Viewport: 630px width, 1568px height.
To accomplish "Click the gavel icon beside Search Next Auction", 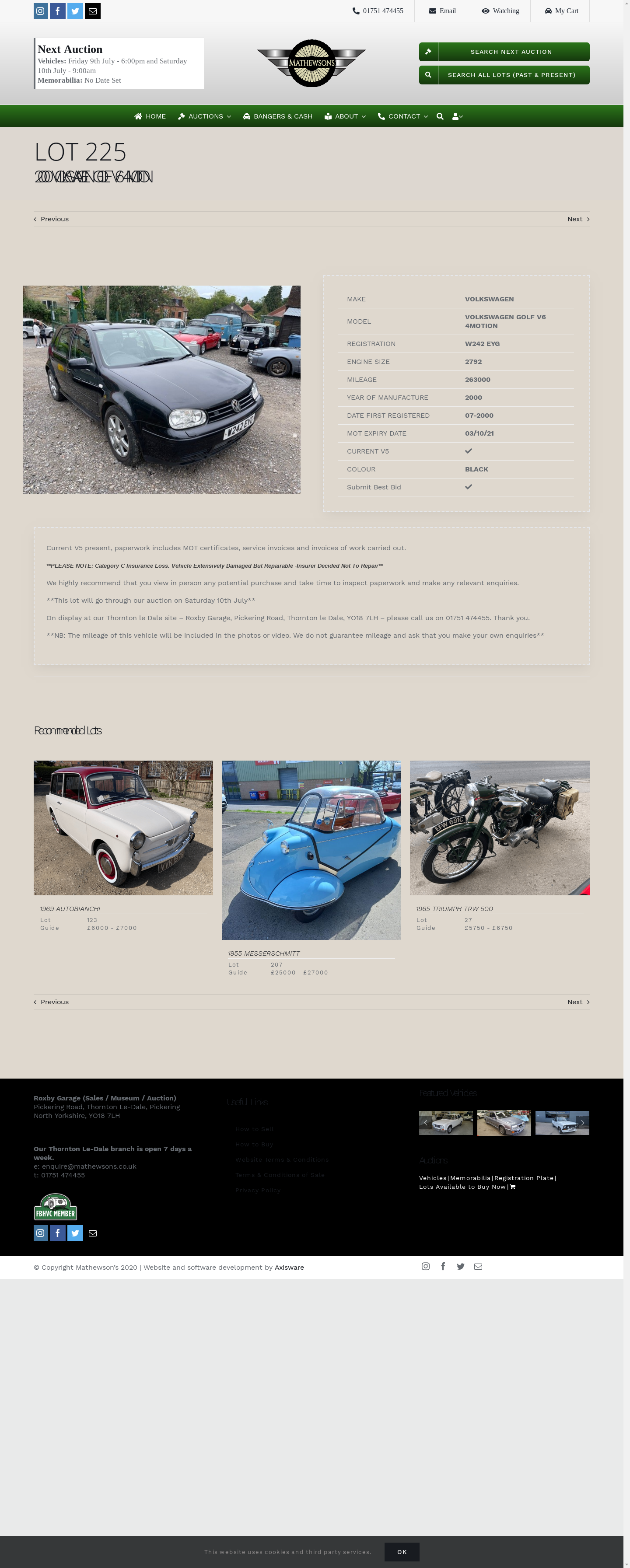I will click(428, 52).
